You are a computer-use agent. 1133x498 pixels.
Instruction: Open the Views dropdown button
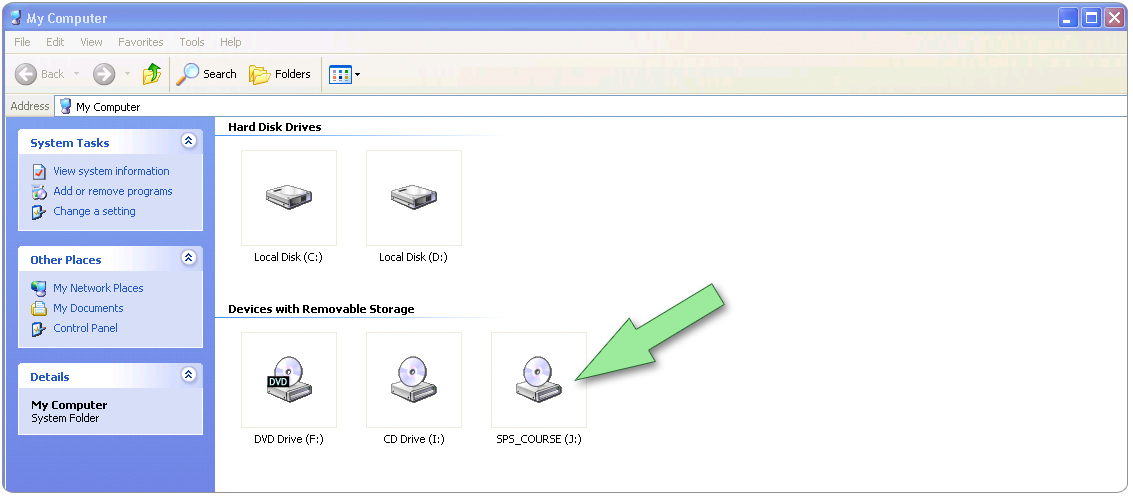(345, 74)
